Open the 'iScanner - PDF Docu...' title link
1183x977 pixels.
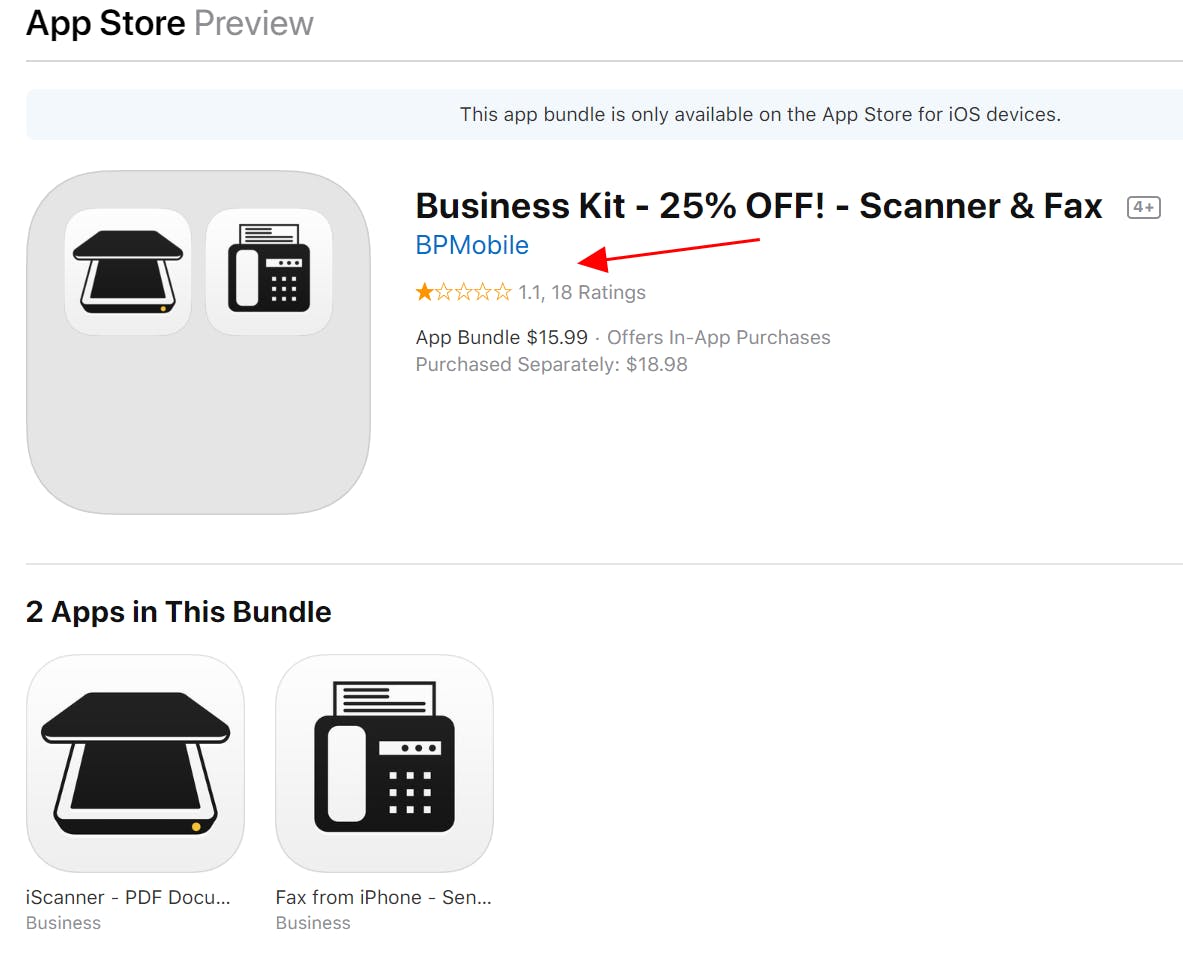coord(128,897)
